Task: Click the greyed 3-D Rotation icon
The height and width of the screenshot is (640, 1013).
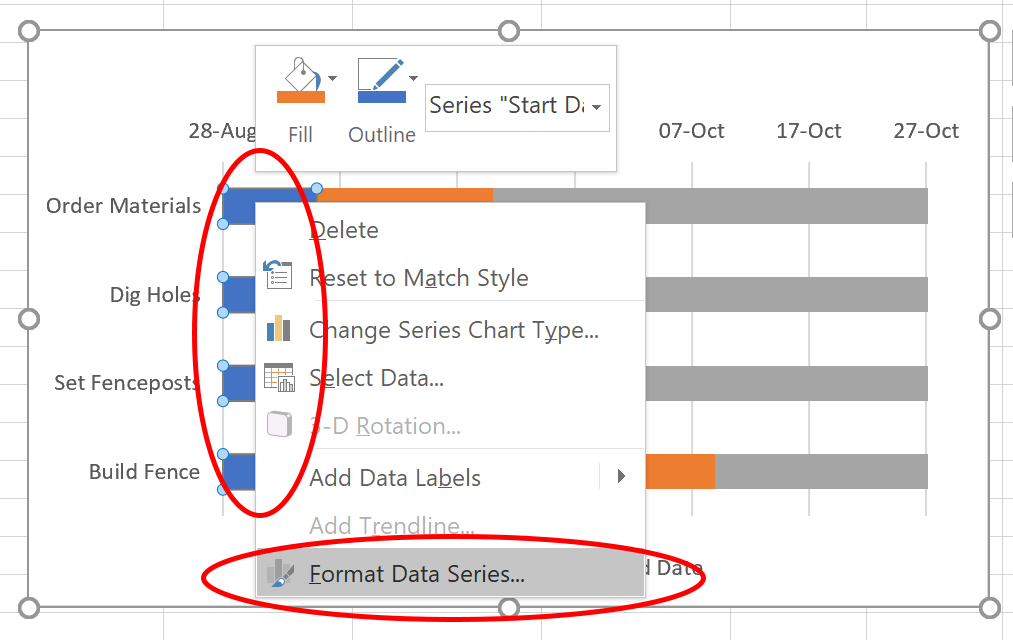Action: [280, 424]
